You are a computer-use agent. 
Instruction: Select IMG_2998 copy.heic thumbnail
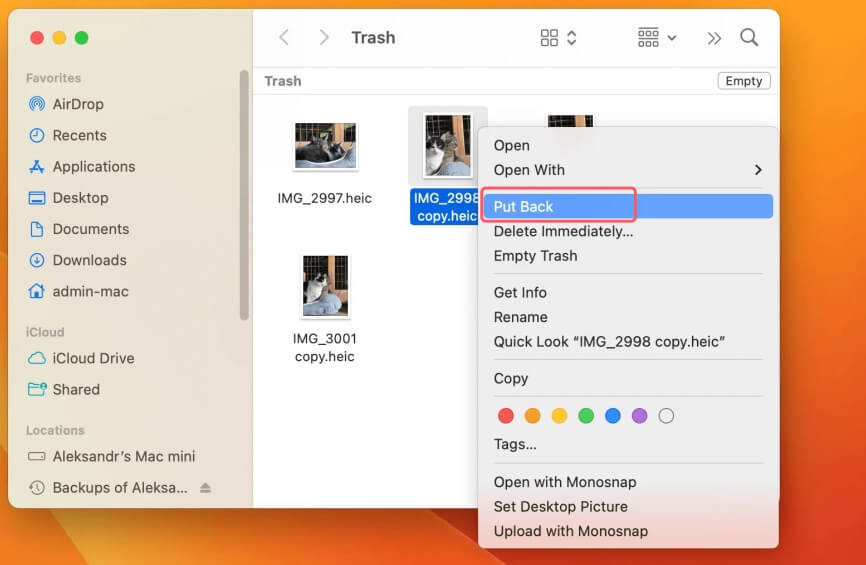tap(447, 145)
